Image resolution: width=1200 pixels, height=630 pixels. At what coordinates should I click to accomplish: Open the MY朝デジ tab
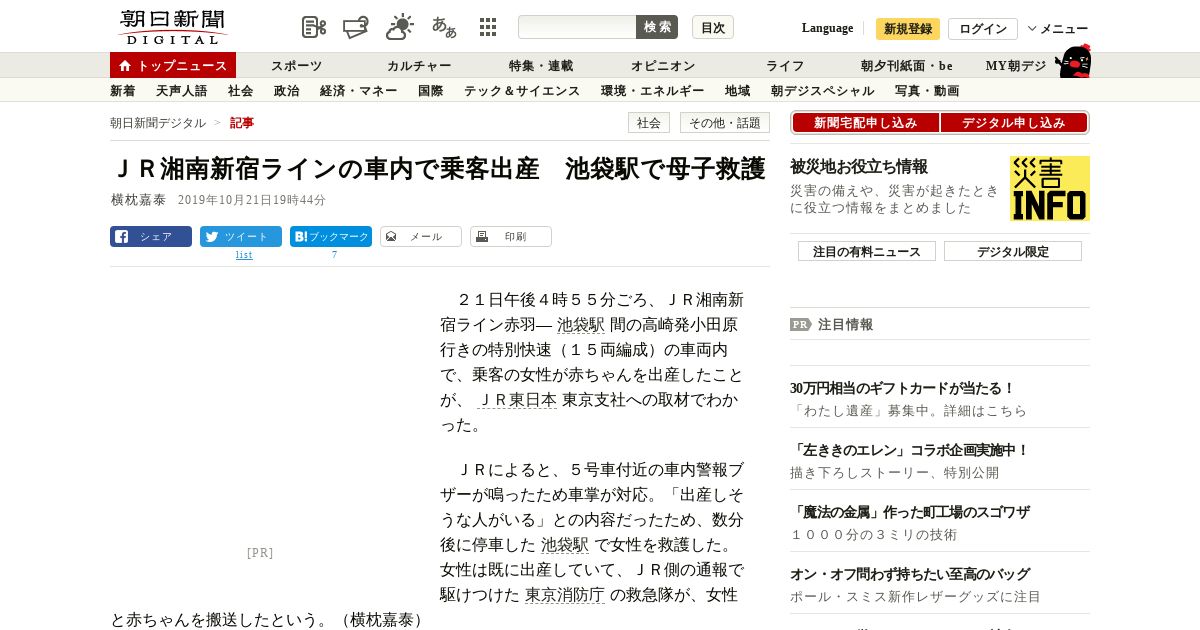tap(1016, 66)
